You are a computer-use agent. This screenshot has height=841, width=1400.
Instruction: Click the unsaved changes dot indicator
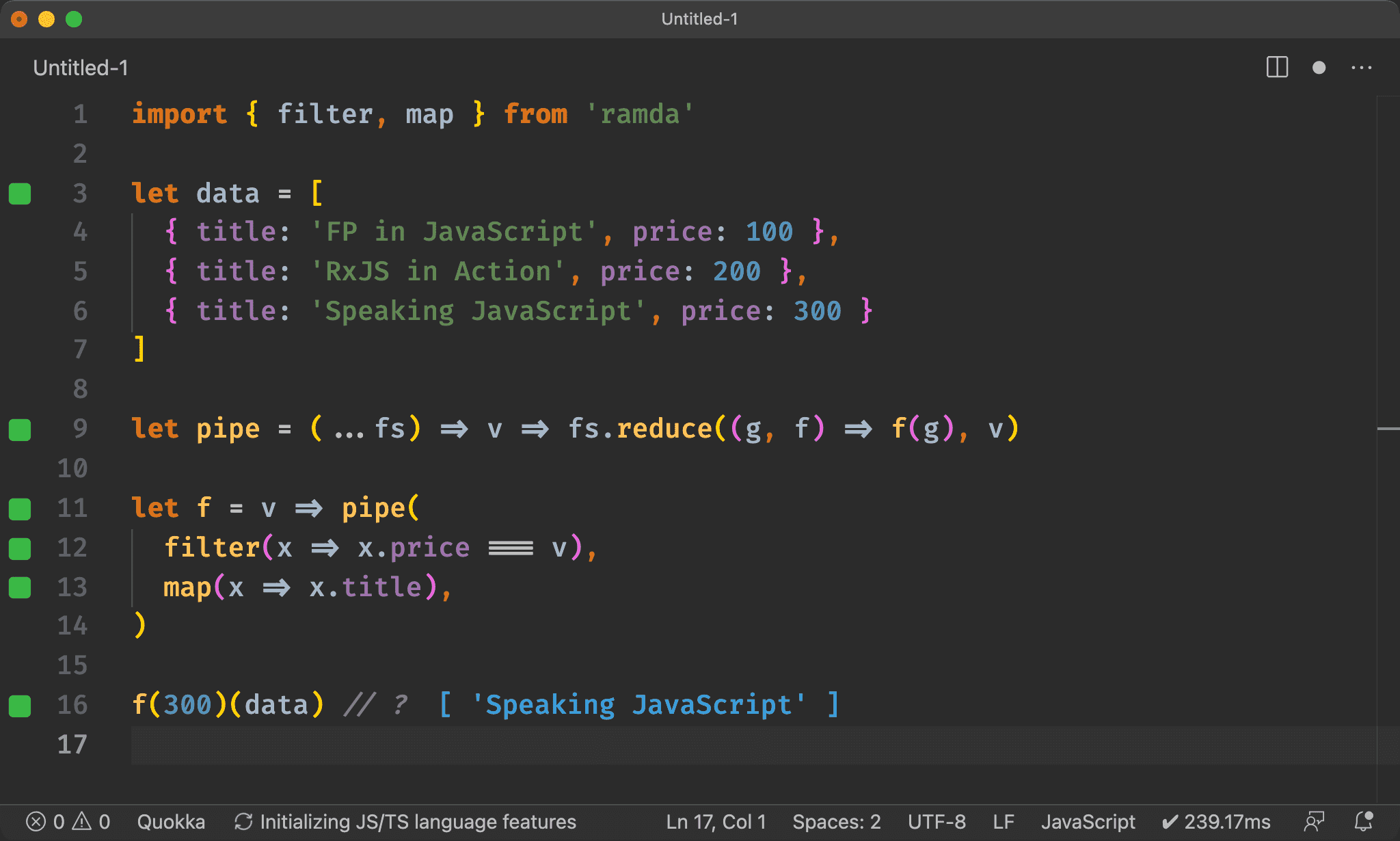(1319, 68)
